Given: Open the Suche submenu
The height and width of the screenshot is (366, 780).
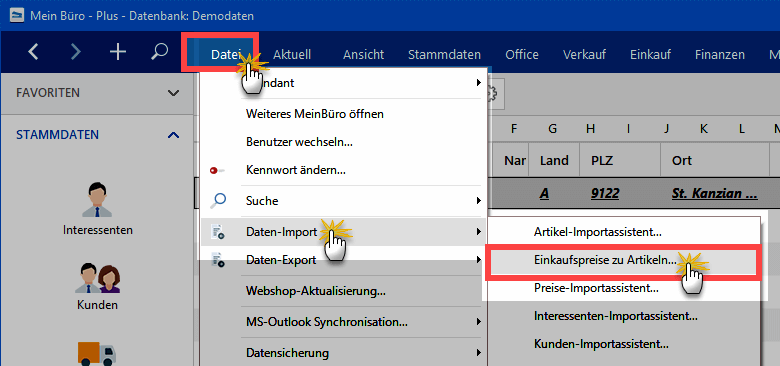Looking at the screenshot, I should pos(344,201).
